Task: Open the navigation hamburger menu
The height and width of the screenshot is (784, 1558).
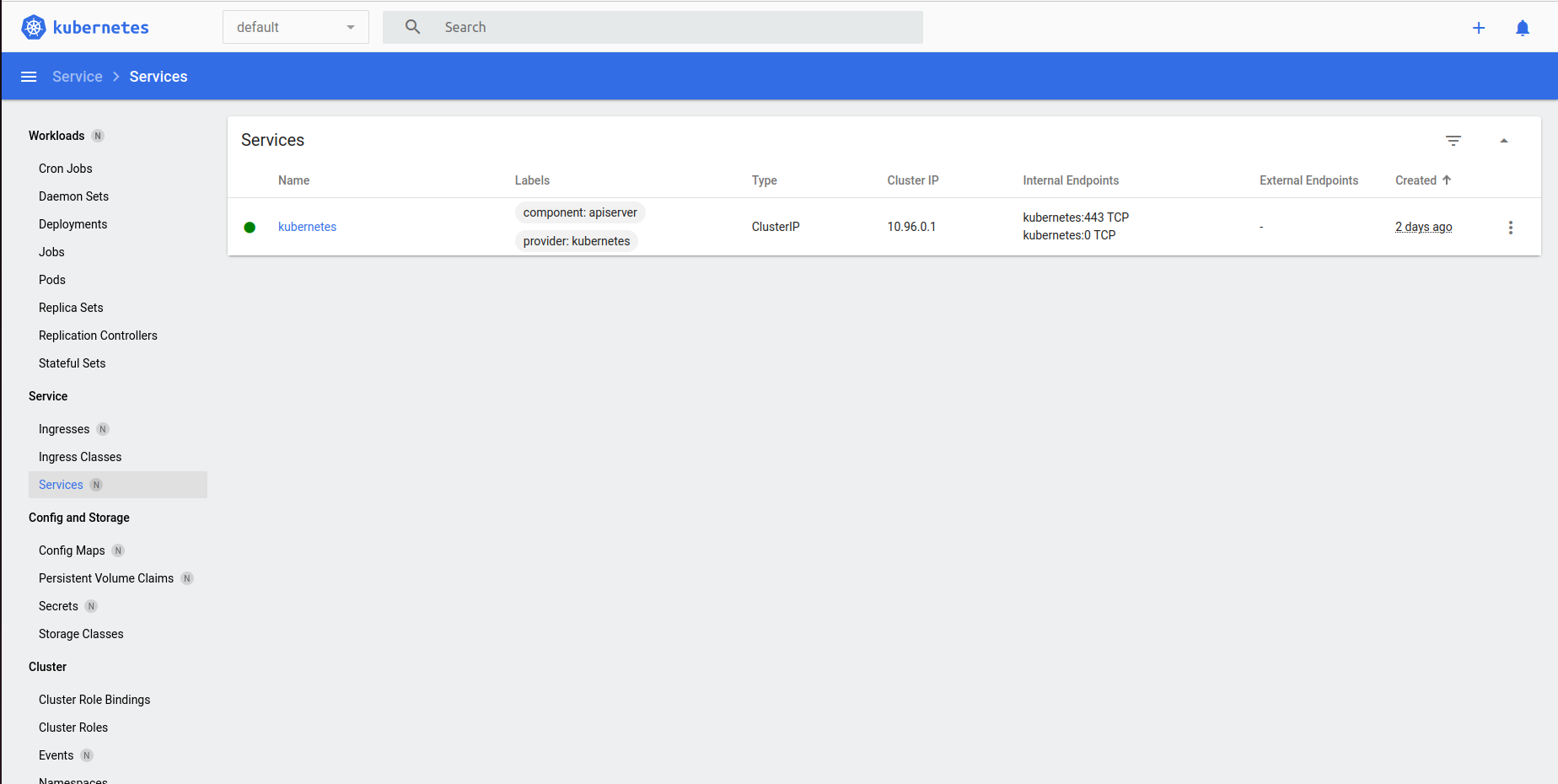Action: tap(29, 76)
